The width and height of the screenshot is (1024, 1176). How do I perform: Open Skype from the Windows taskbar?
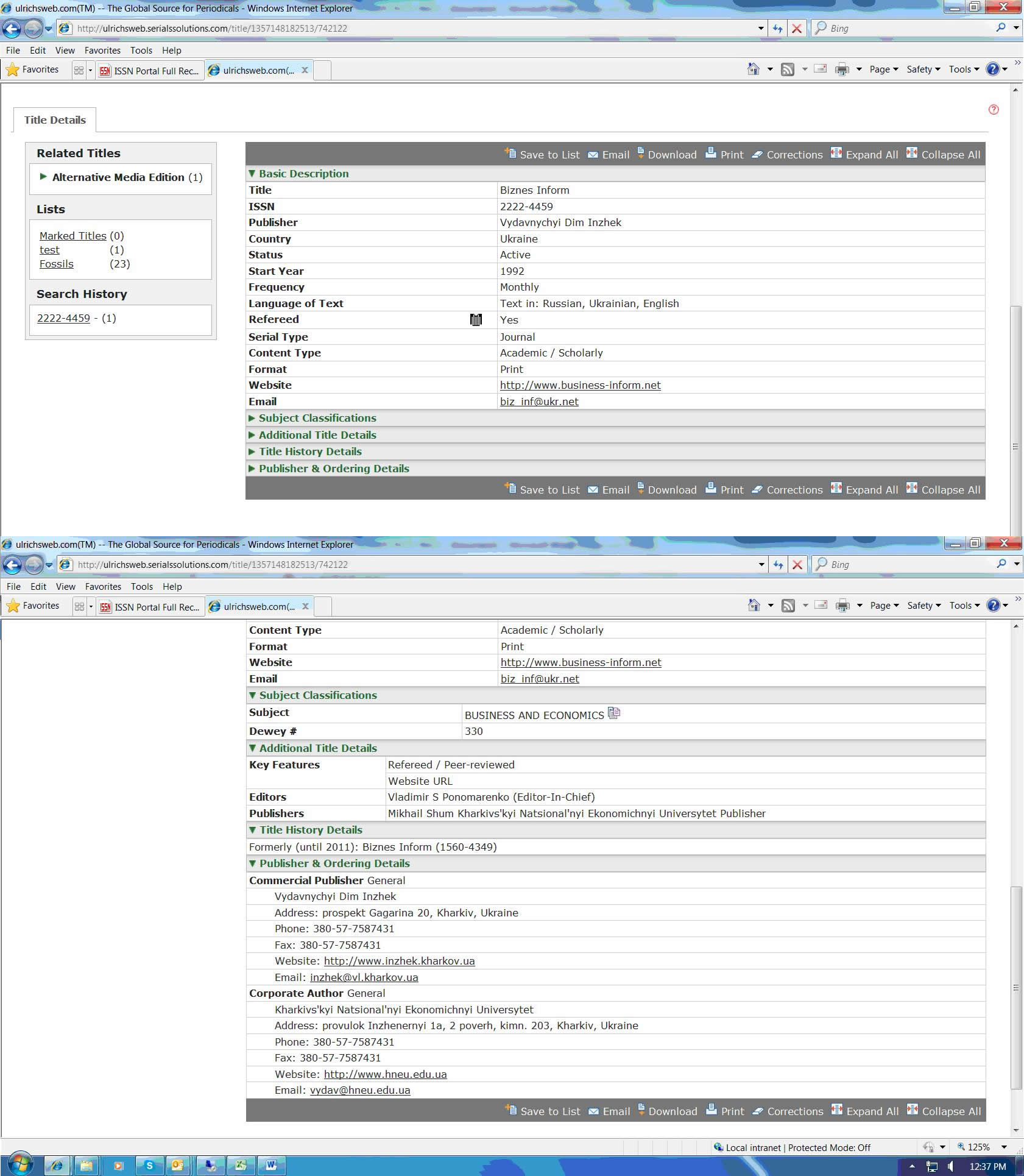click(x=149, y=1166)
